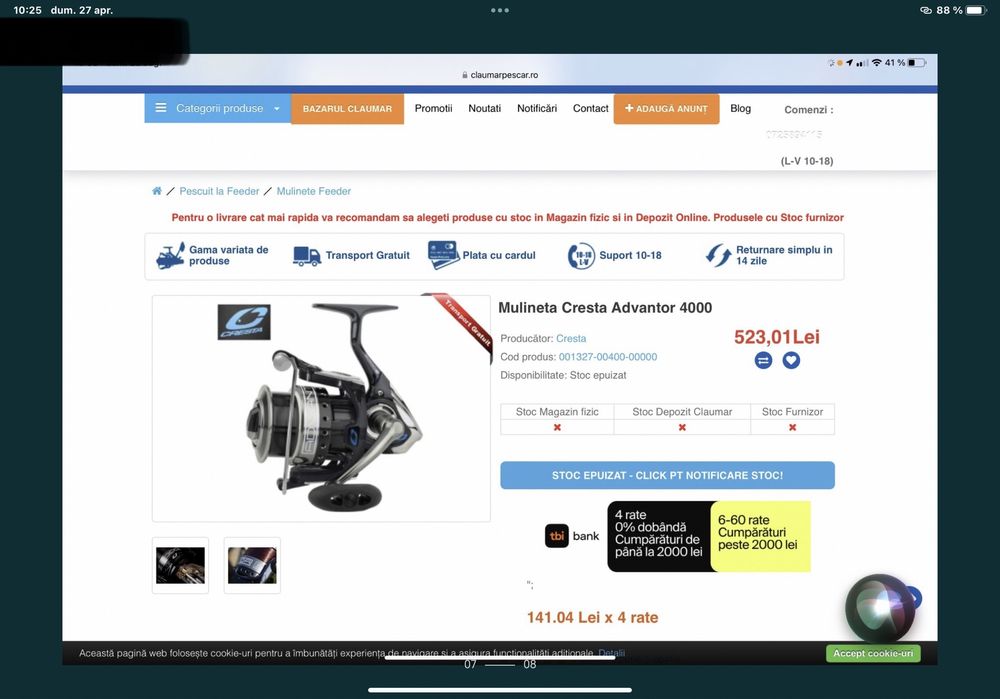Expand the Categorii produse dropdown arrow
Screen dimensions: 1000x699
(x=277, y=108)
